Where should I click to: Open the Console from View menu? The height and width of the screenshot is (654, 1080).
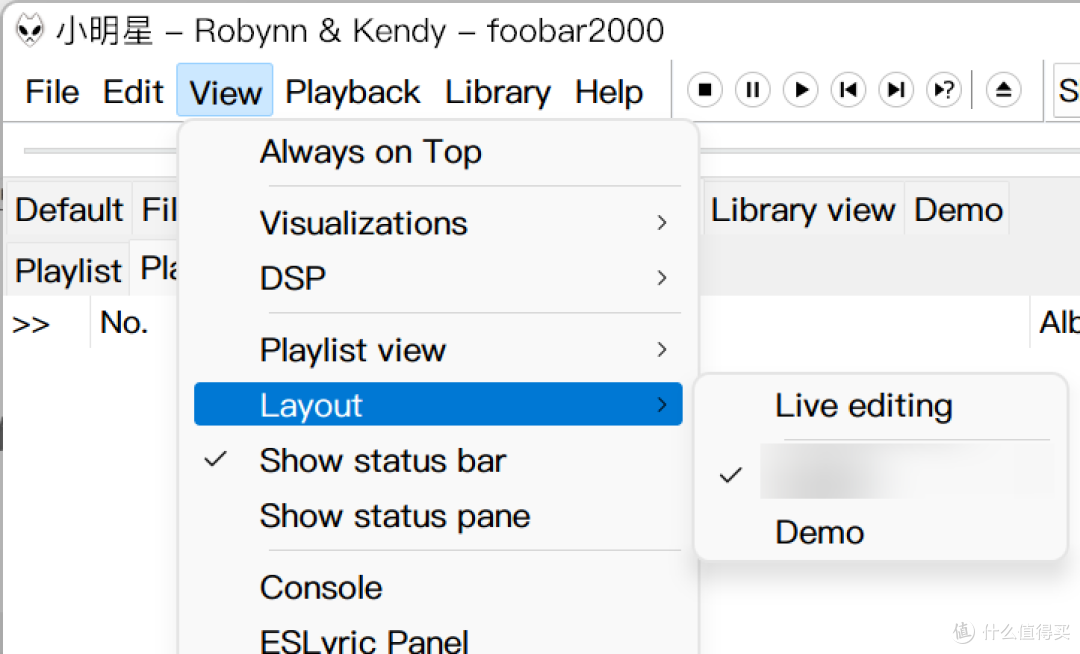(438, 587)
